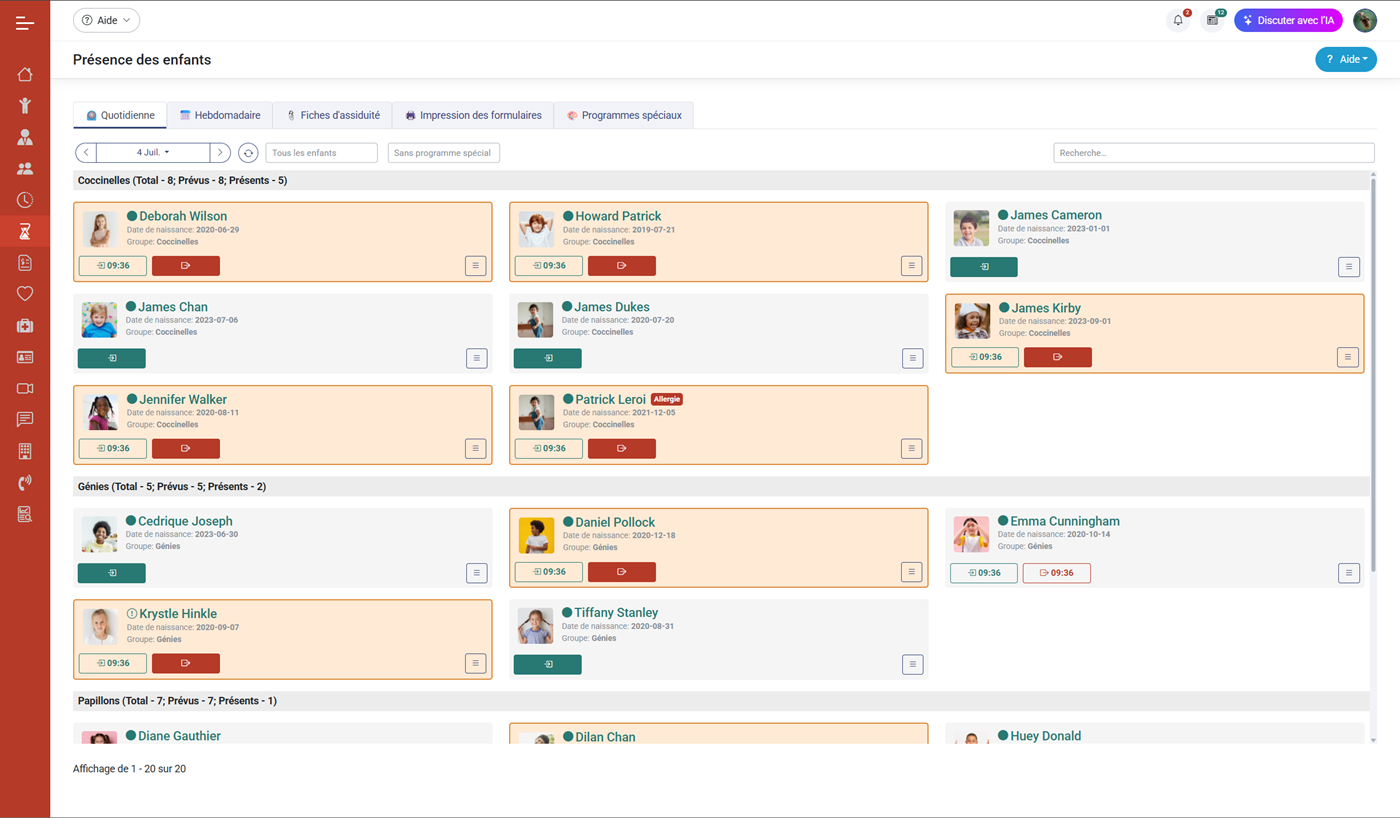This screenshot has height=818, width=1400.
Task: Open the video camera sidebar icon
Action: point(25,388)
